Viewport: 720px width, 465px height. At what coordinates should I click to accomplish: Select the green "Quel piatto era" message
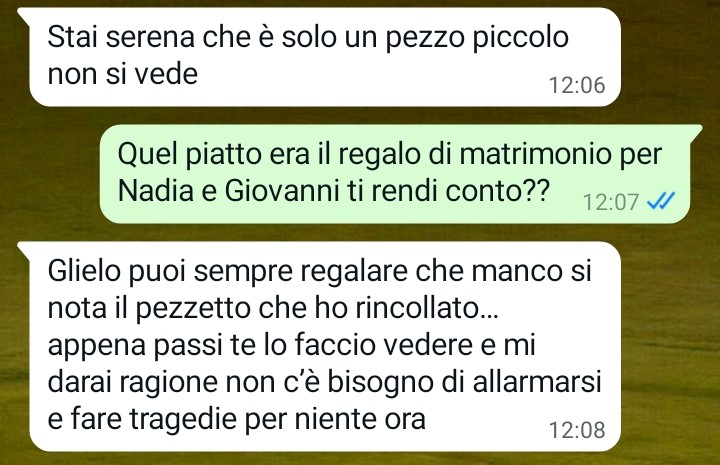click(394, 174)
